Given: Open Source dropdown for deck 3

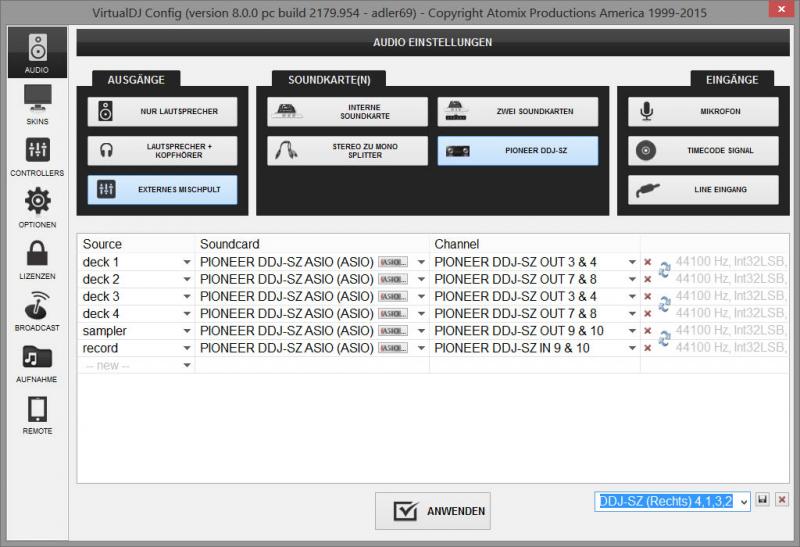Looking at the screenshot, I should coord(187,296).
